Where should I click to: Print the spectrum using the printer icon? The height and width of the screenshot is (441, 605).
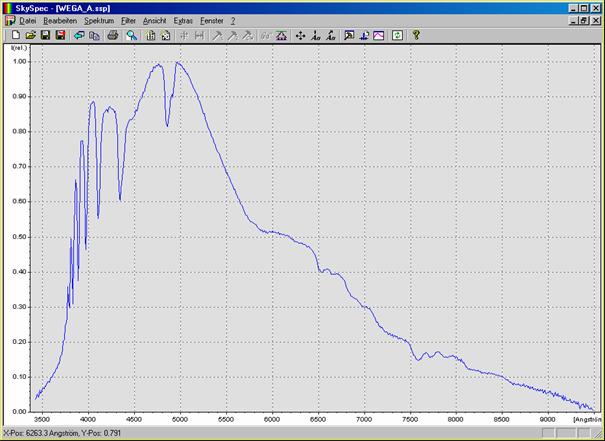coord(113,35)
